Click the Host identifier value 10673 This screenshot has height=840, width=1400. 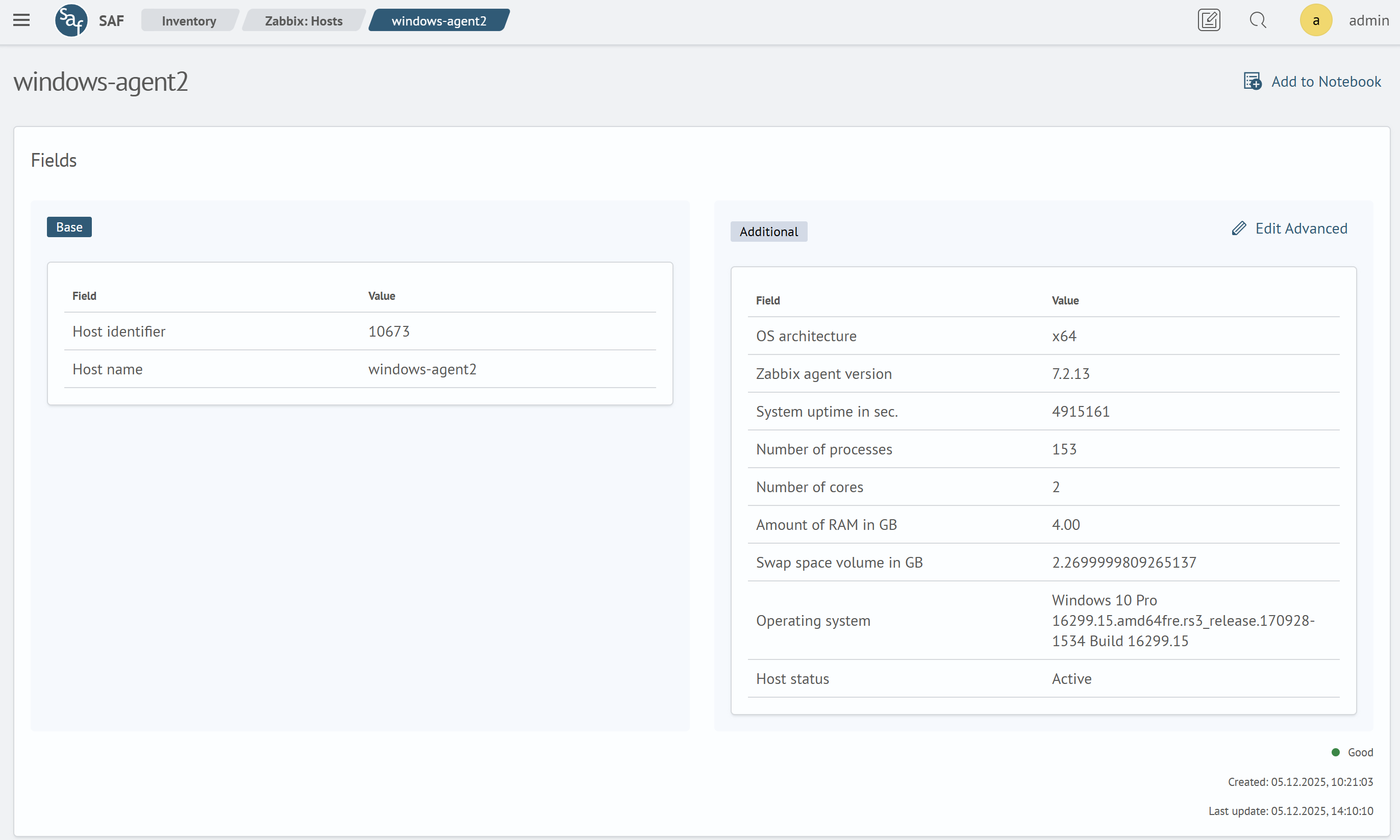[x=389, y=331]
